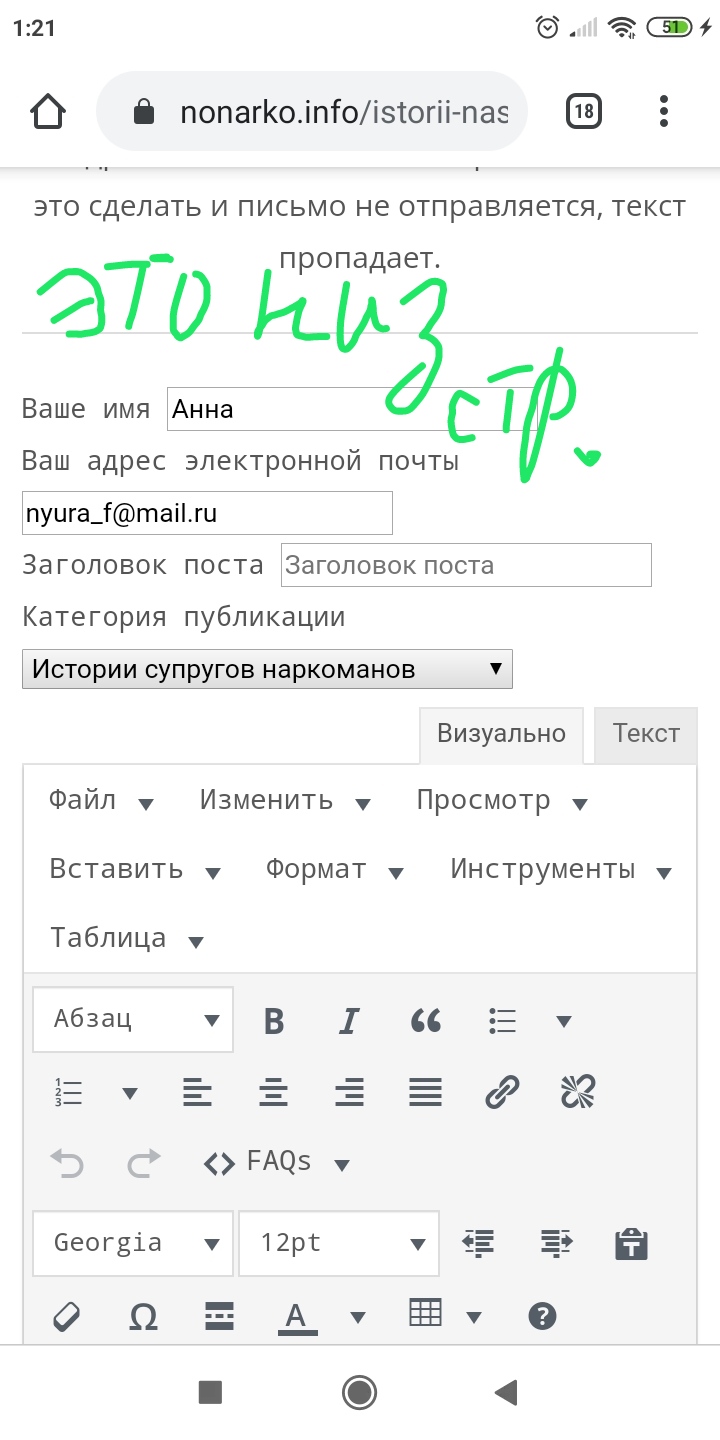Open the Абзац paragraph style dropdown
720x1440 pixels.
pyautogui.click(x=133, y=1020)
